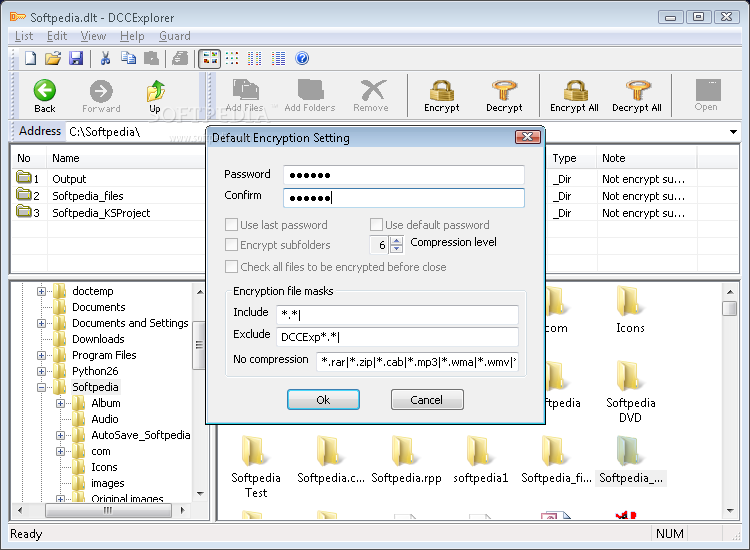Screen dimensions: 750x550
Task: Toggle Use default password checkbox
Action: (376, 225)
